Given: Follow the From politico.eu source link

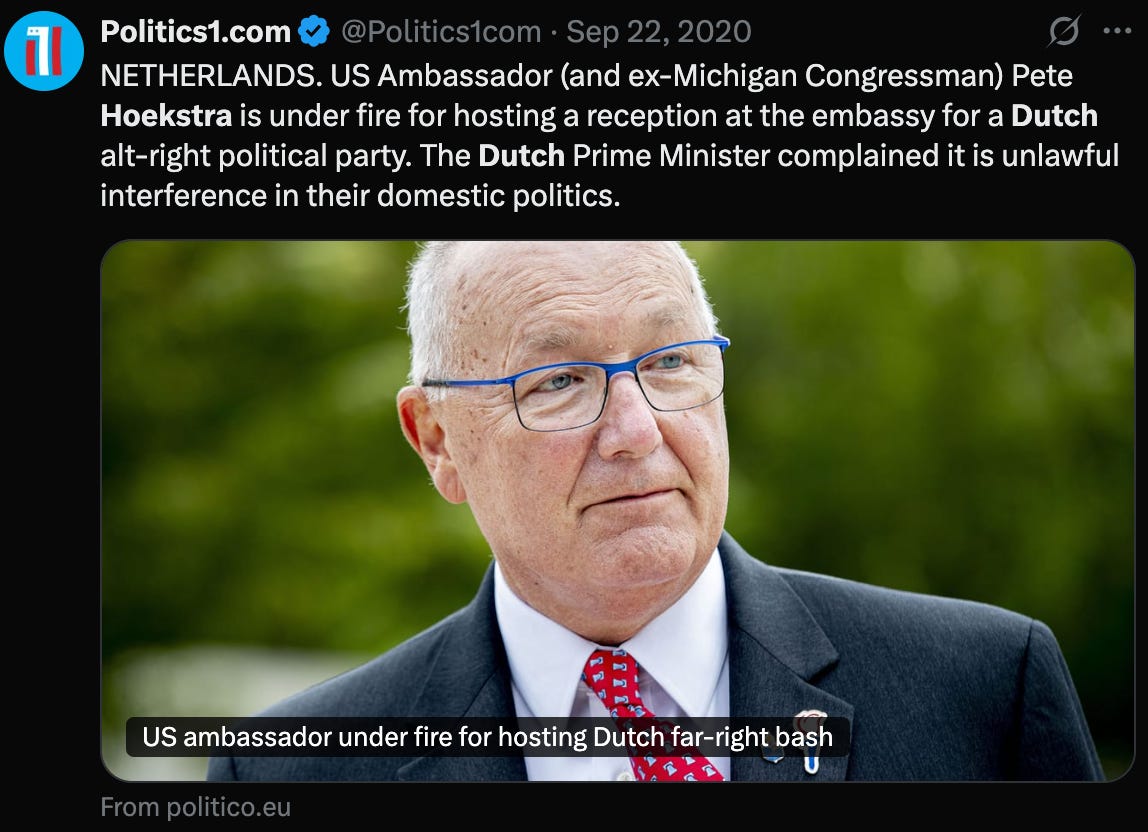Looking at the screenshot, I should [x=195, y=807].
